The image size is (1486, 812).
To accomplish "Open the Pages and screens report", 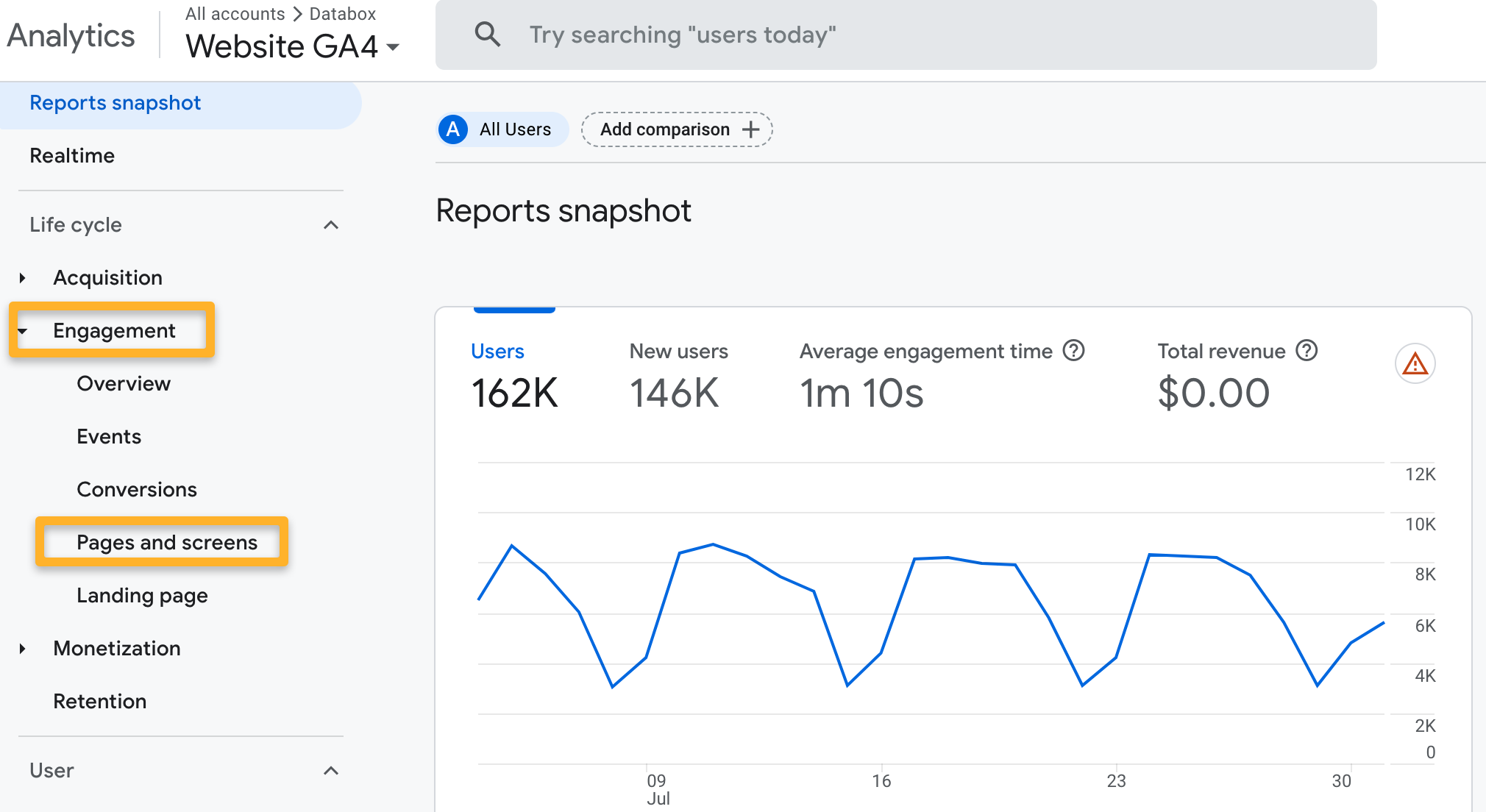I will click(x=166, y=542).
